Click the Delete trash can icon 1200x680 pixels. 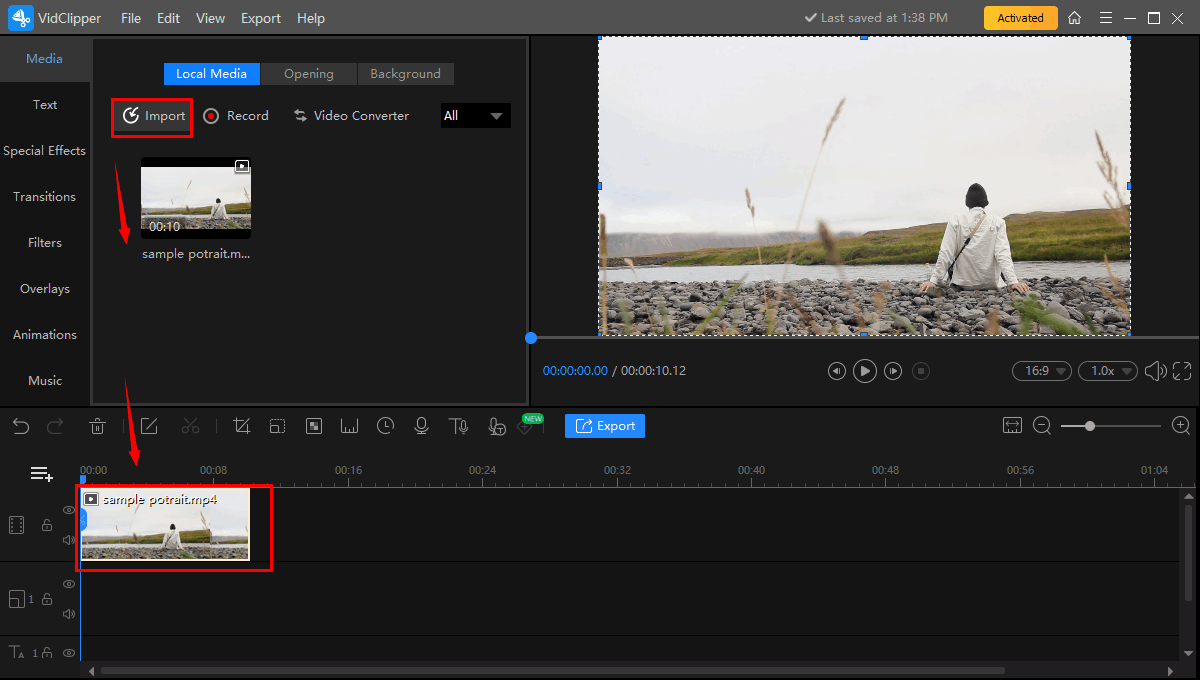[x=97, y=426]
